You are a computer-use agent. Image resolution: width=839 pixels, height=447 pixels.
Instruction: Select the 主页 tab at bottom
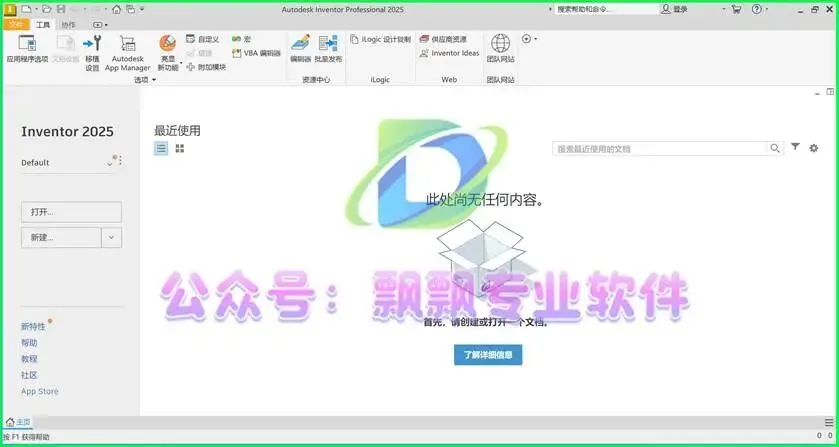click(x=19, y=422)
